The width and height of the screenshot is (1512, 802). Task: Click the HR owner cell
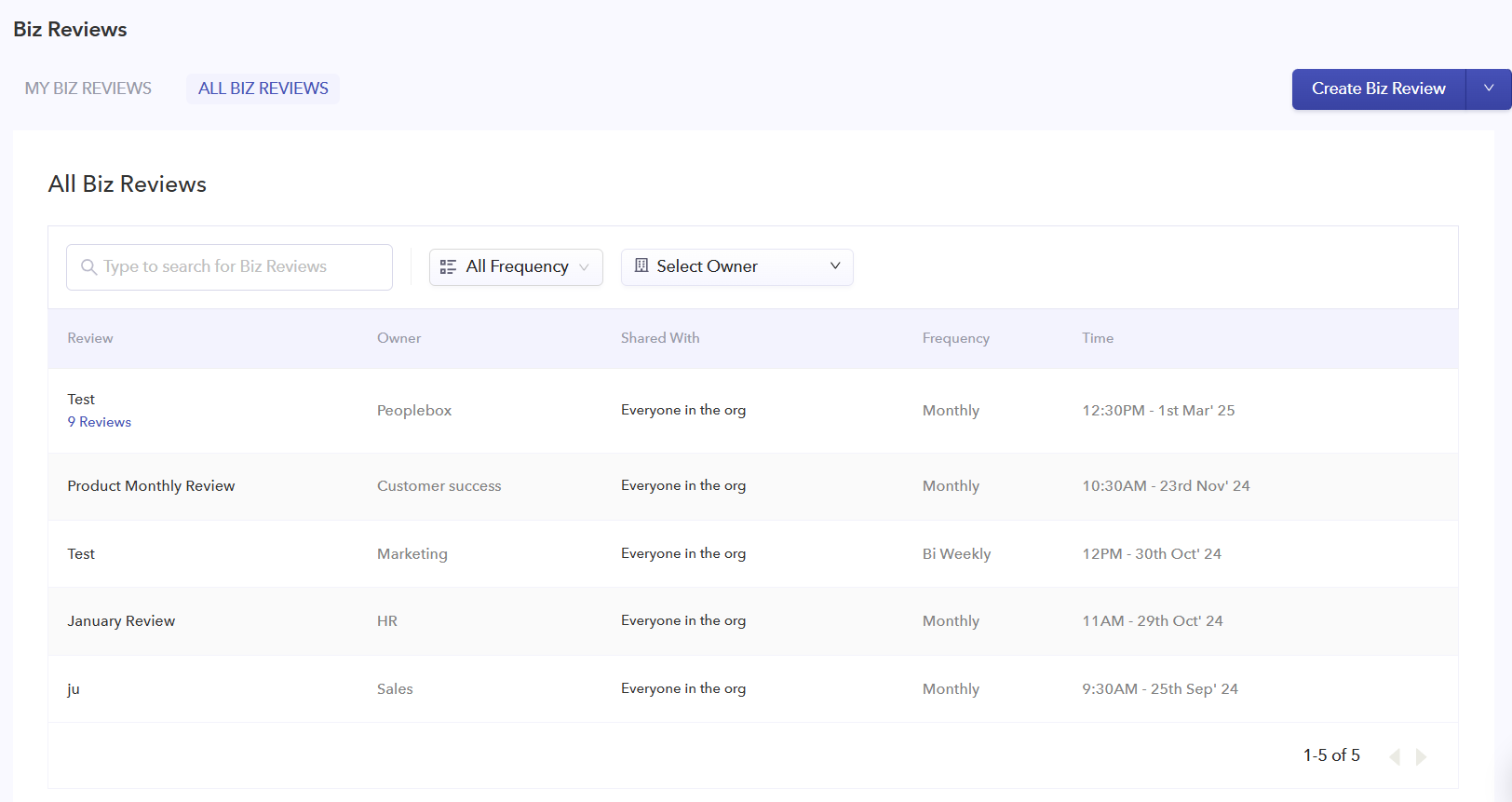click(387, 621)
